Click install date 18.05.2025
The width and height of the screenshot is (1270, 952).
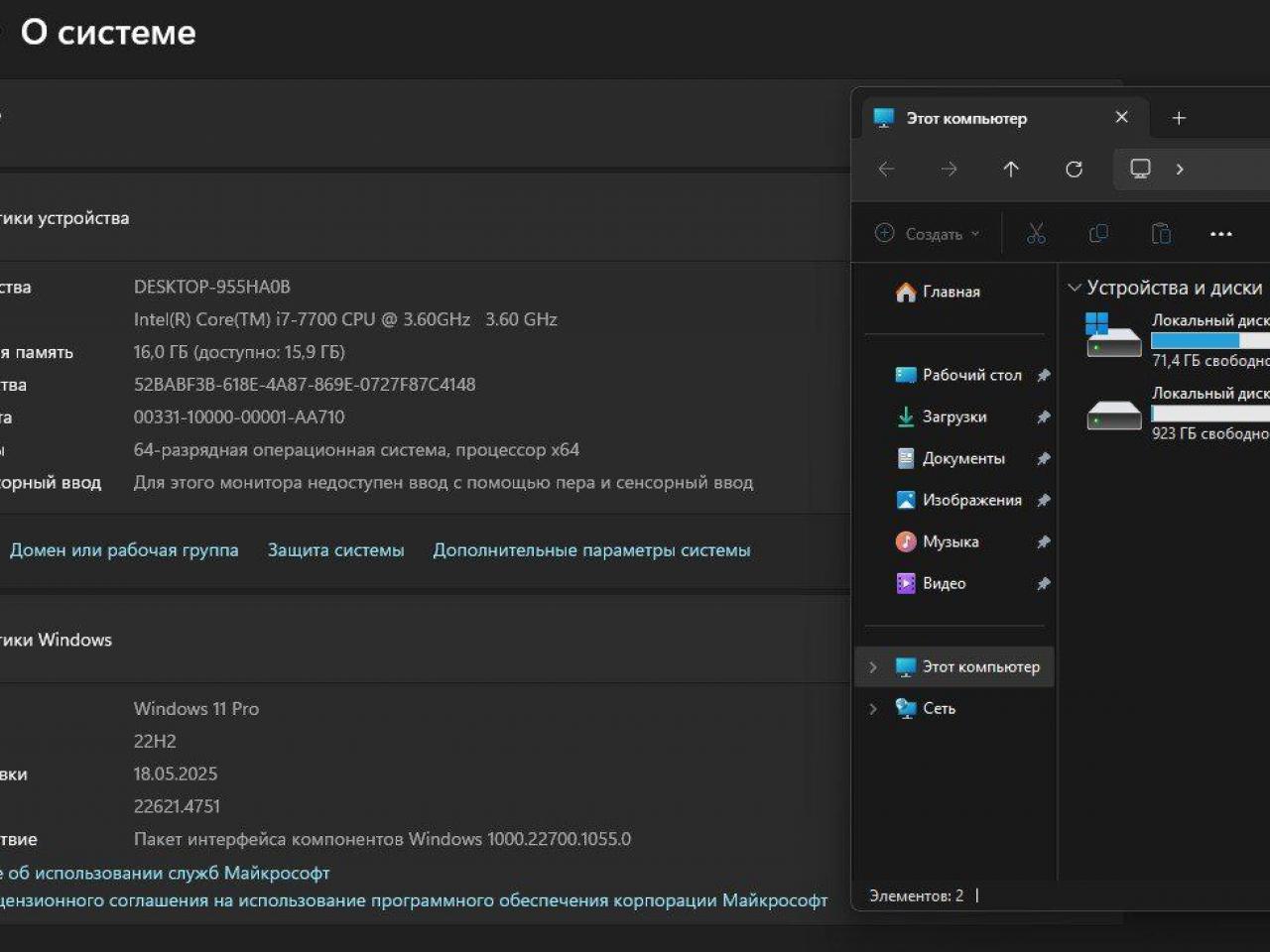[x=176, y=773]
